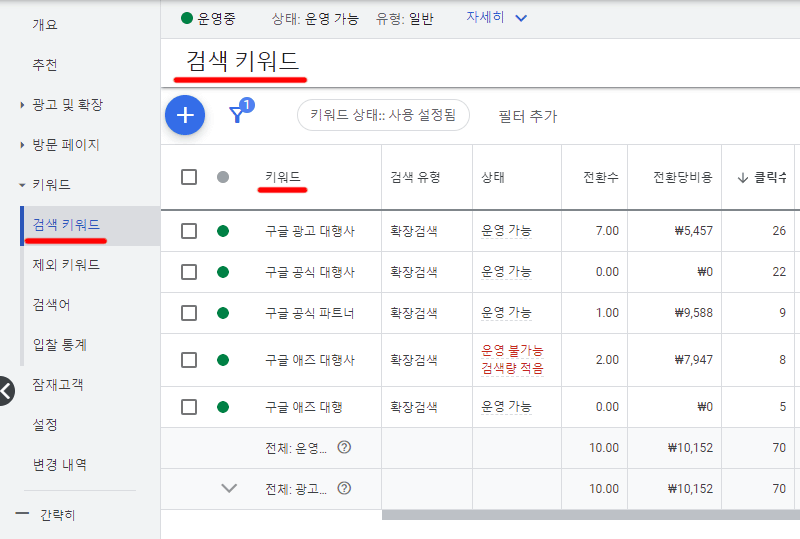Sort by the 검색 유형 column header
This screenshot has height=539, width=800.
(x=415, y=177)
